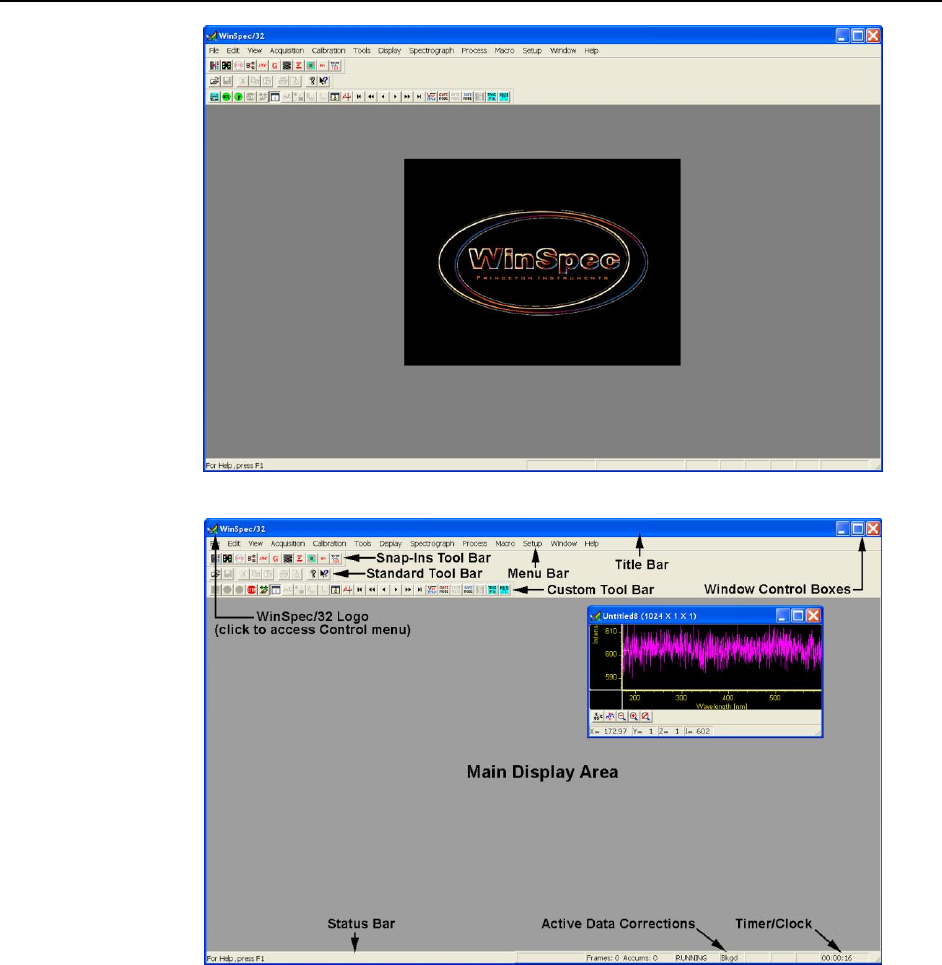Click fast forward frames button, upper window
This screenshot has height=965, width=942.
click(x=407, y=97)
